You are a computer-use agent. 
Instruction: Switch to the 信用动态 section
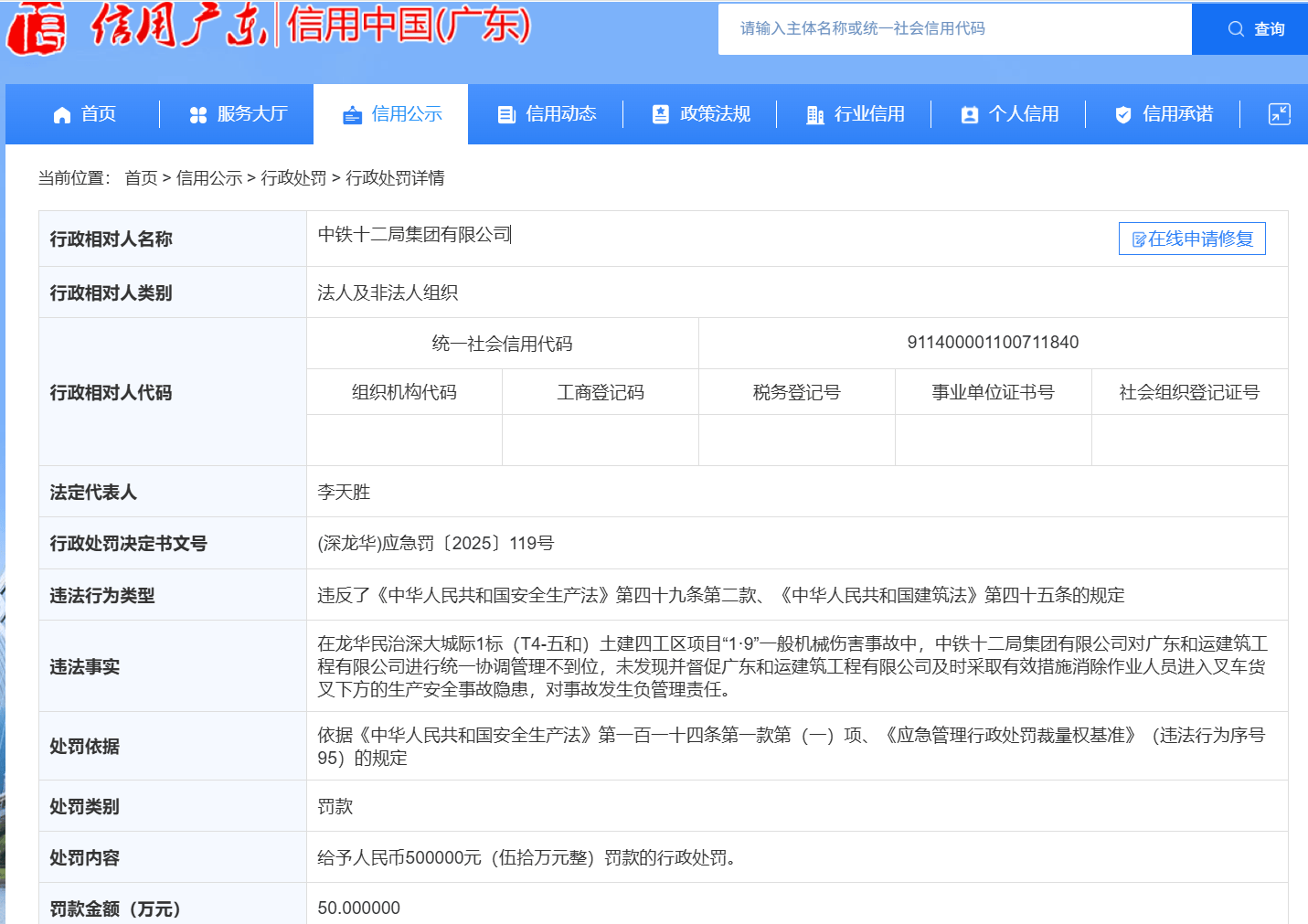561,114
